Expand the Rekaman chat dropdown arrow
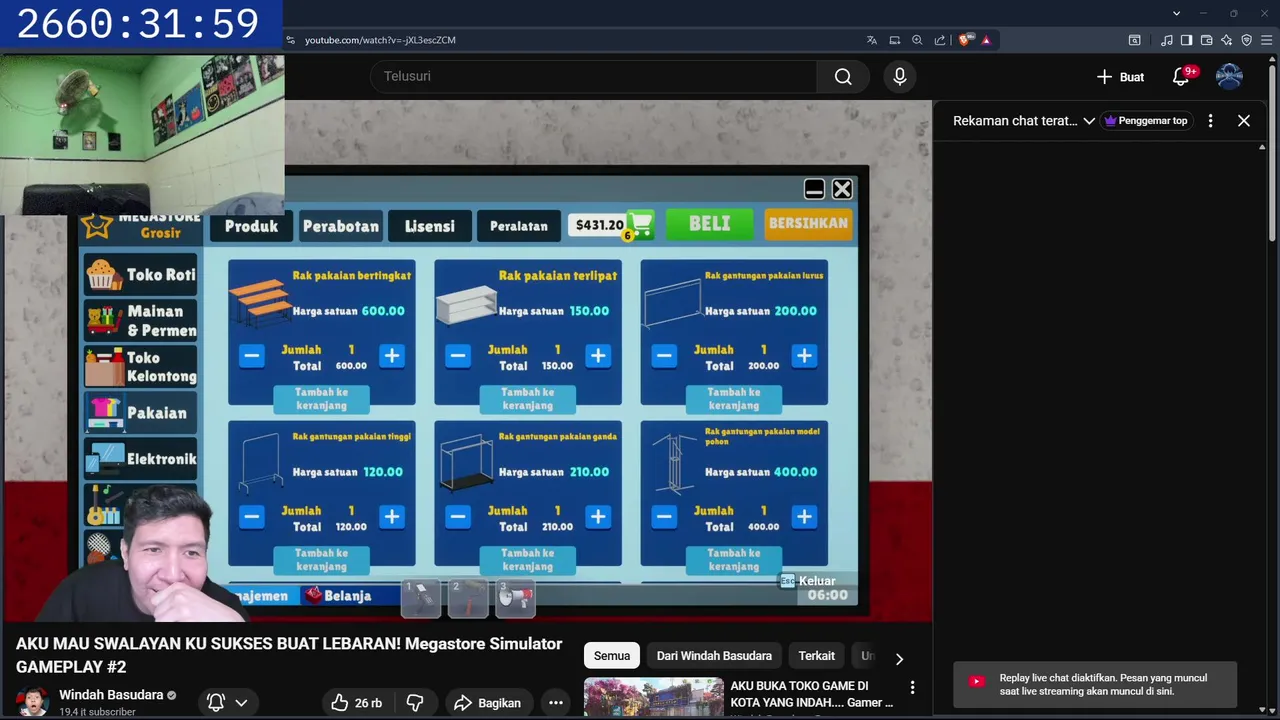The width and height of the screenshot is (1280, 720). pyautogui.click(x=1089, y=121)
